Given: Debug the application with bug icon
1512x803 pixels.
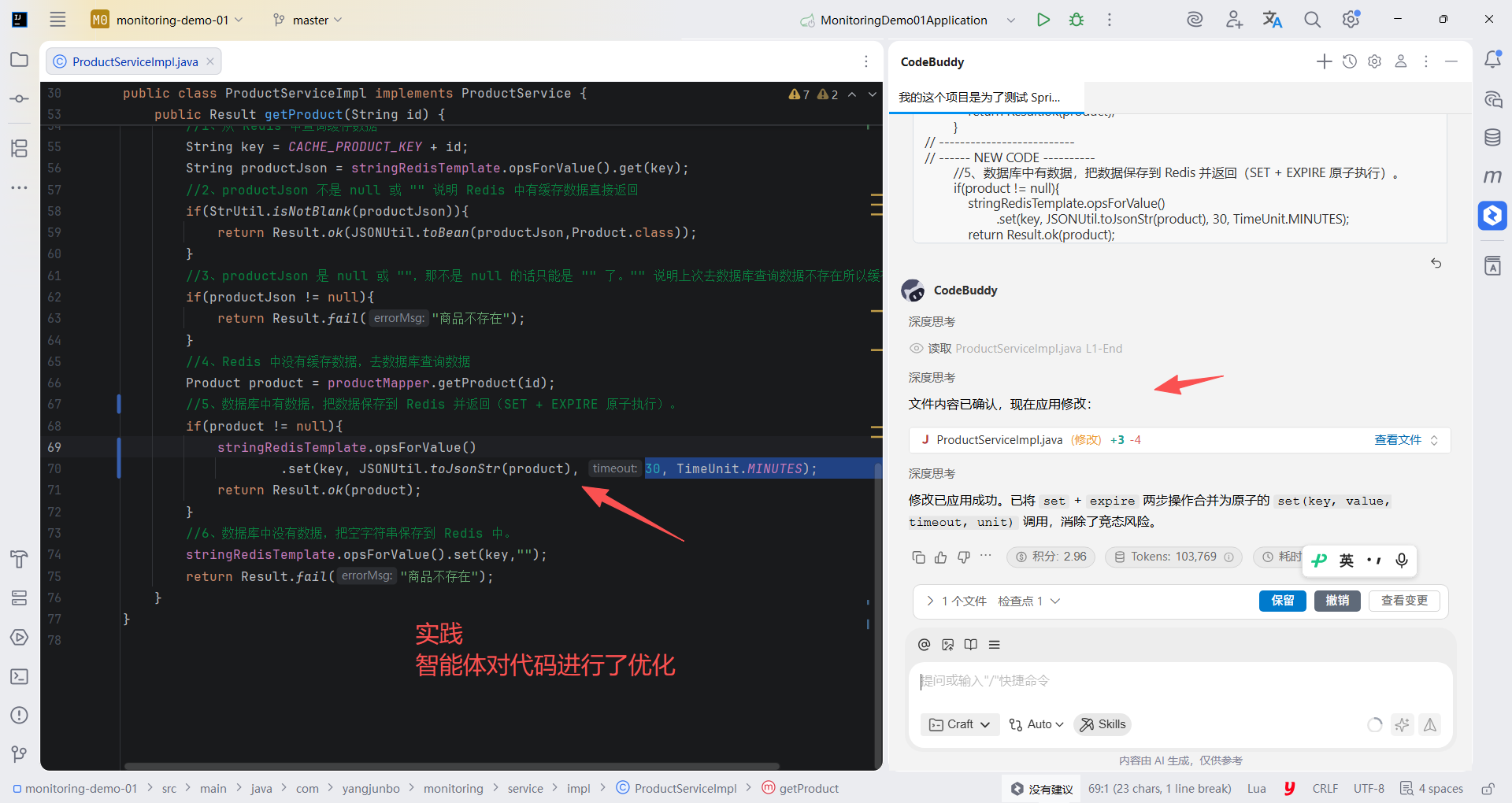Looking at the screenshot, I should point(1077,20).
